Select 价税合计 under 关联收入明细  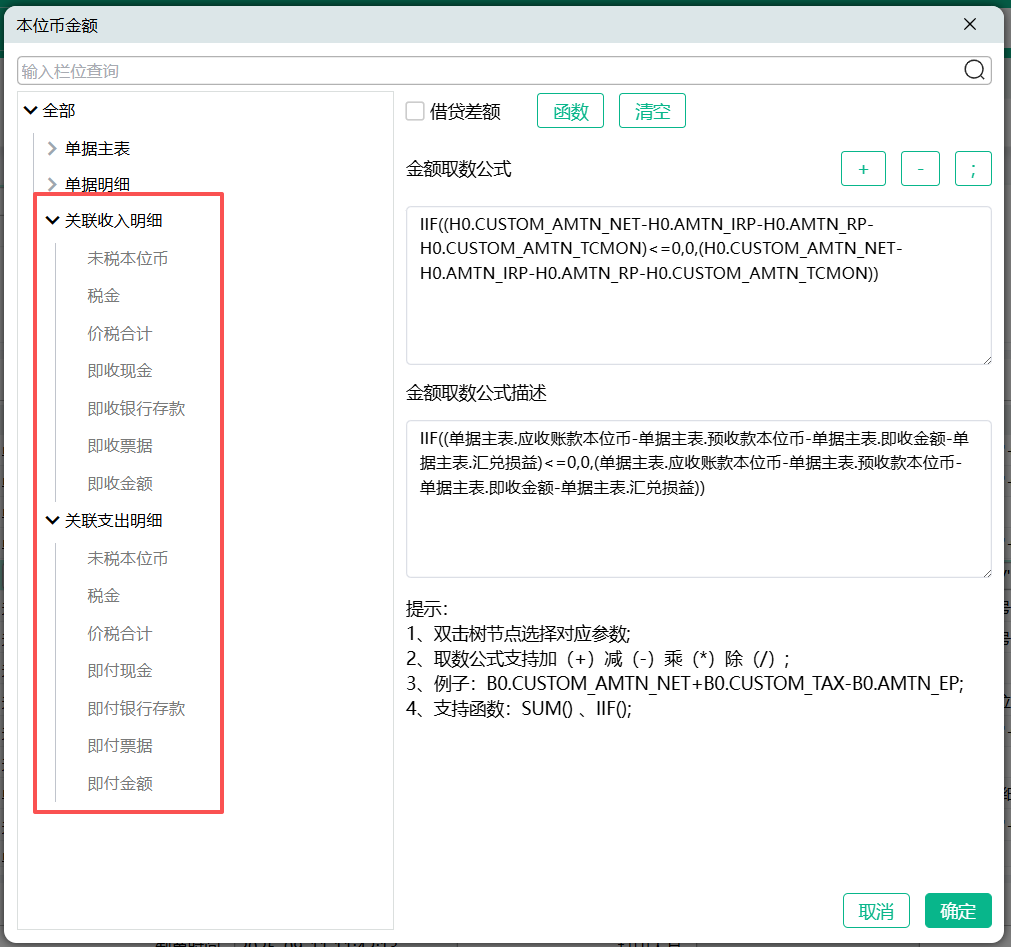tap(120, 333)
